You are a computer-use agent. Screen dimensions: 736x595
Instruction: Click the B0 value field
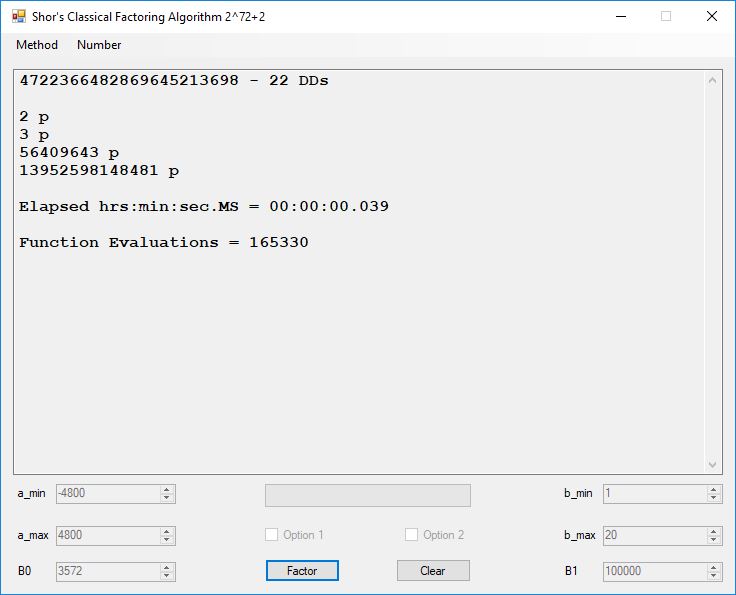[108, 571]
